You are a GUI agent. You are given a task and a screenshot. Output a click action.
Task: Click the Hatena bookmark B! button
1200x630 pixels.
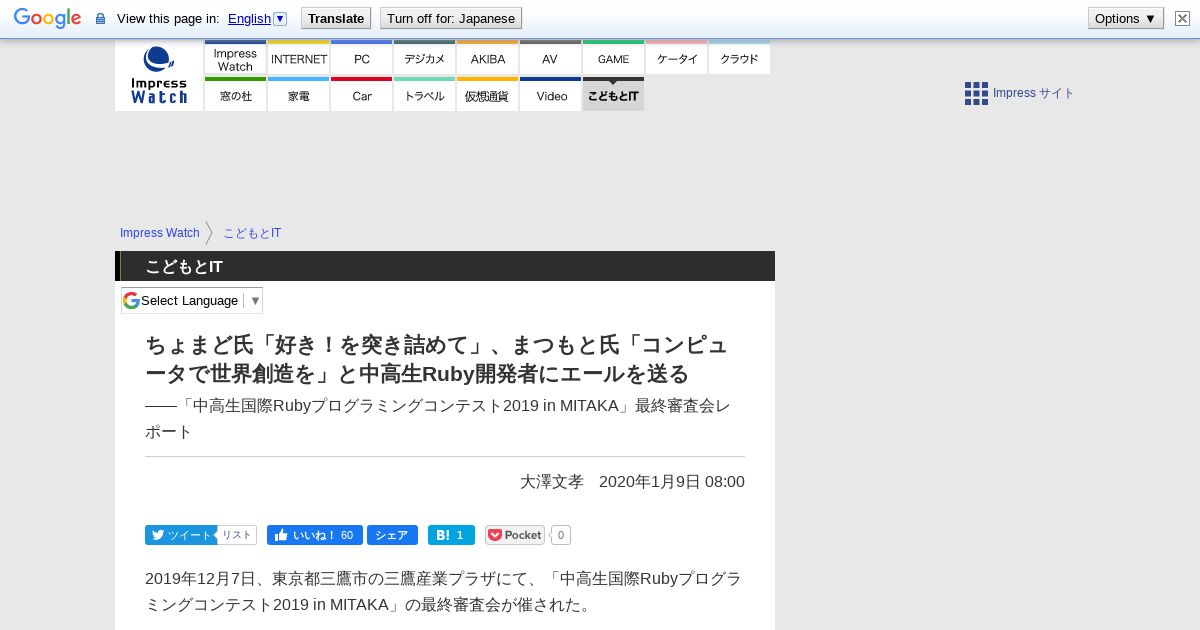(451, 535)
